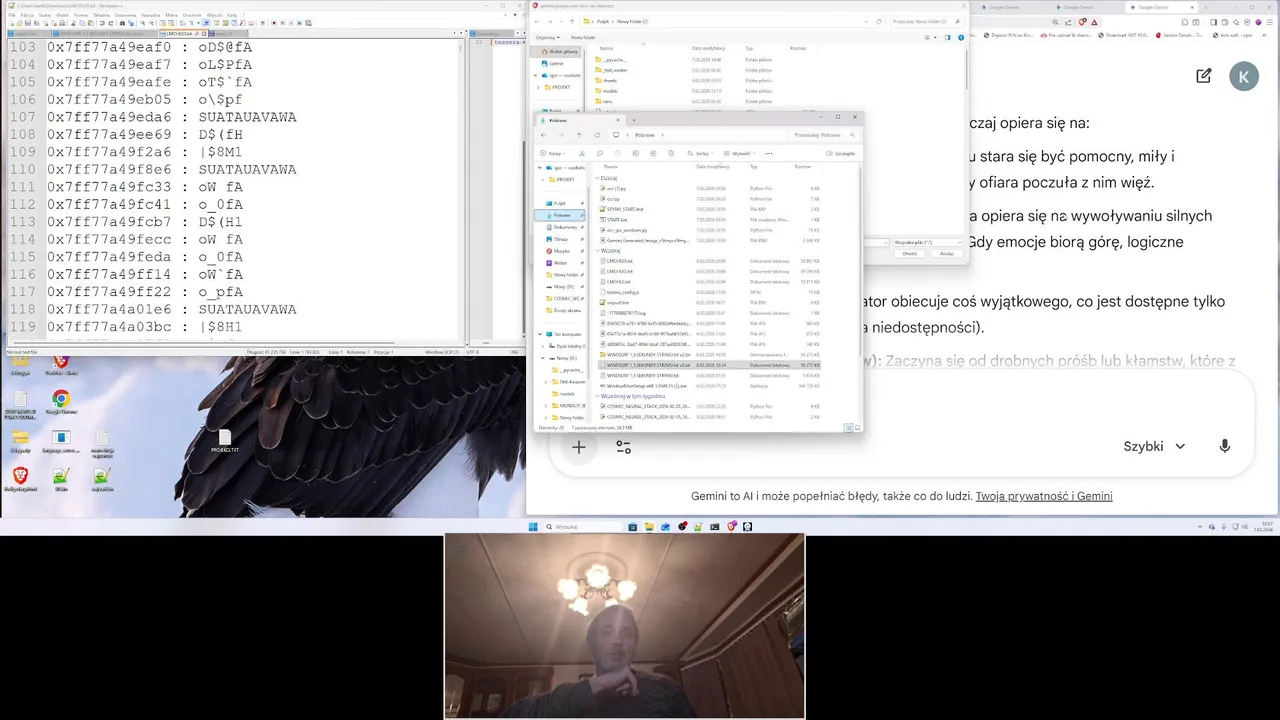The image size is (1280, 720).
Task: Click the Anuluj button in the file dialog
Action: pyautogui.click(x=946, y=253)
